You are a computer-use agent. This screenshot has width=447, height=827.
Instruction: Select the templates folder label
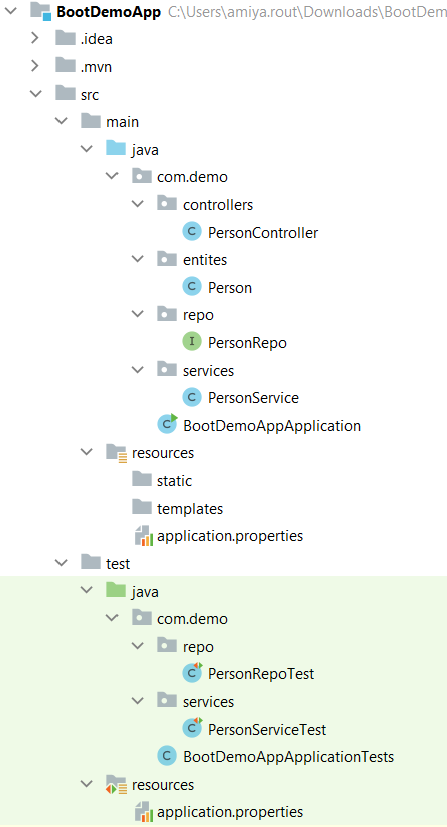coord(190,508)
